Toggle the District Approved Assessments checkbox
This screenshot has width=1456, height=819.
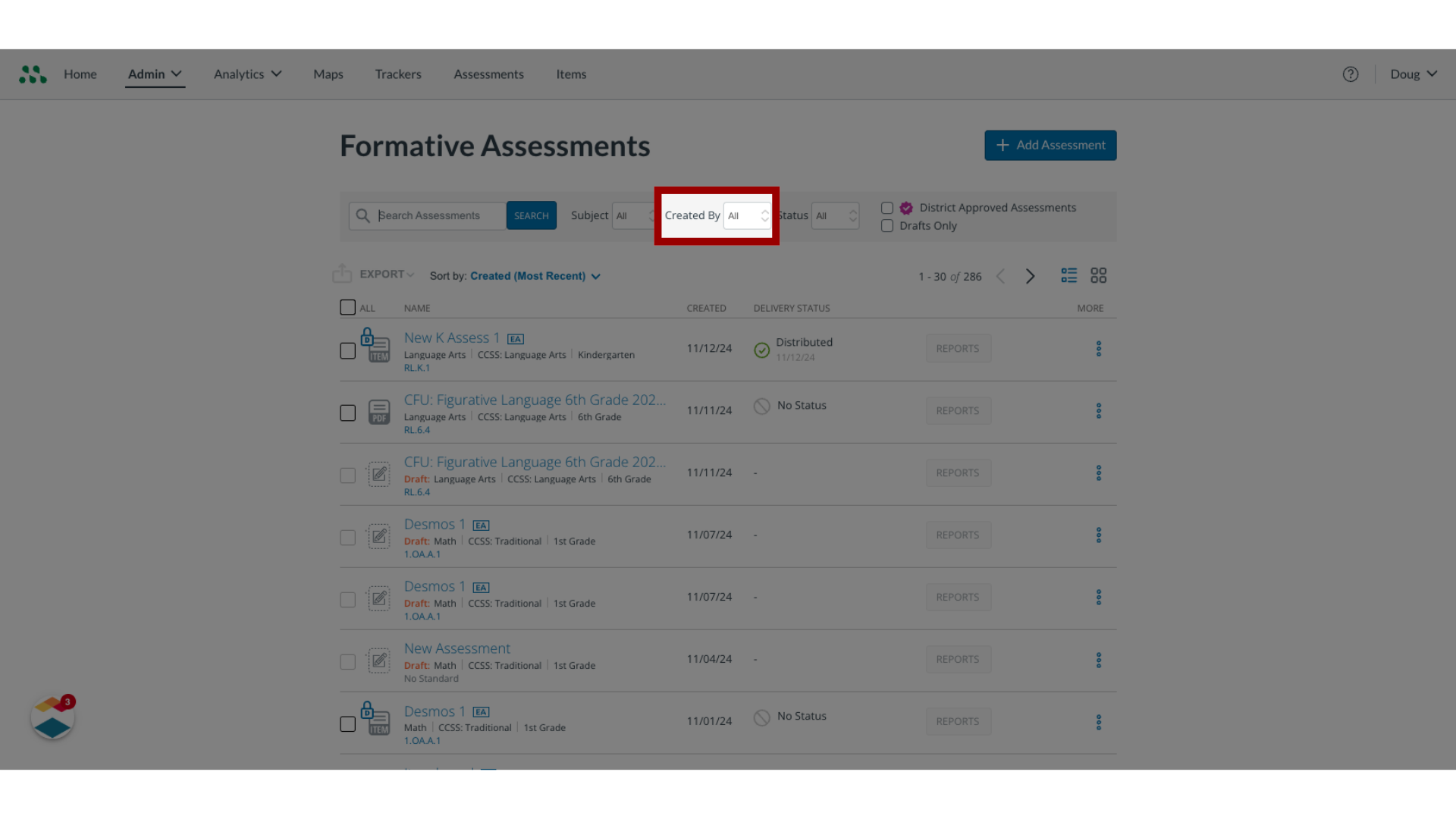pyautogui.click(x=886, y=207)
